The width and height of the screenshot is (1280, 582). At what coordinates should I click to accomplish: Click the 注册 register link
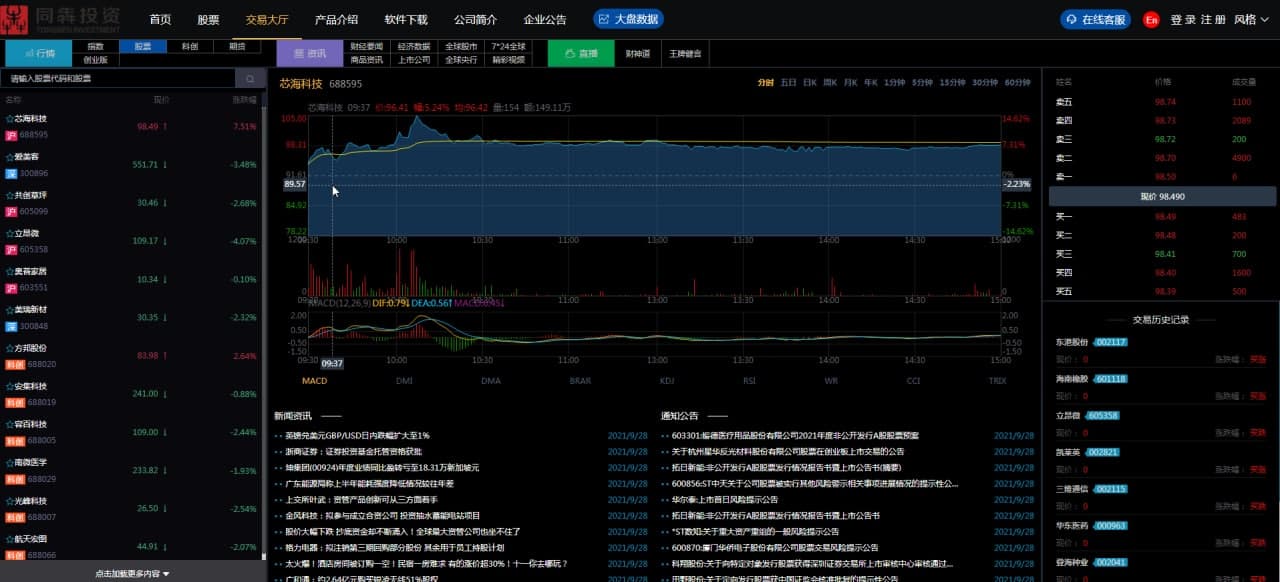pos(1213,19)
